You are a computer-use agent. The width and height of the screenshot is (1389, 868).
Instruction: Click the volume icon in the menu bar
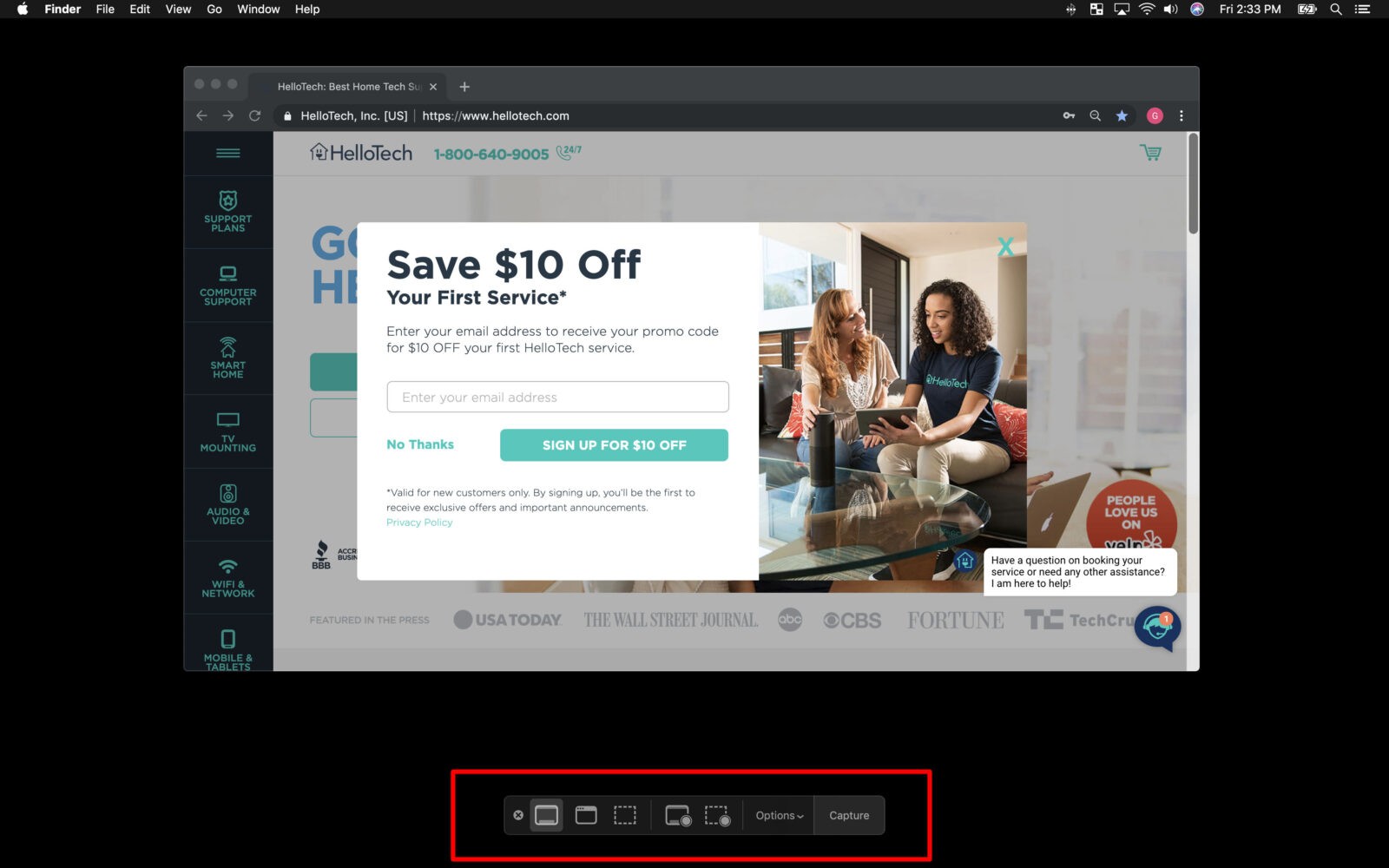(1171, 9)
